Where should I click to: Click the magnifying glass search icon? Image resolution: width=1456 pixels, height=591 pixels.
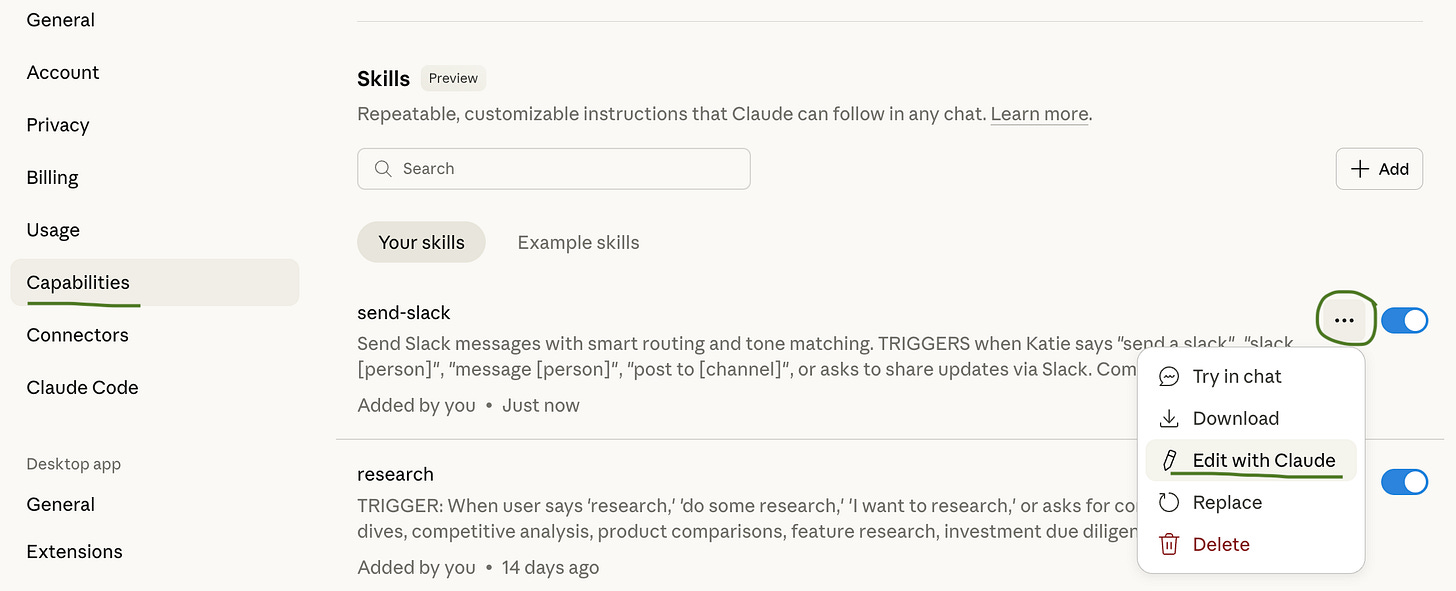pyautogui.click(x=382, y=169)
